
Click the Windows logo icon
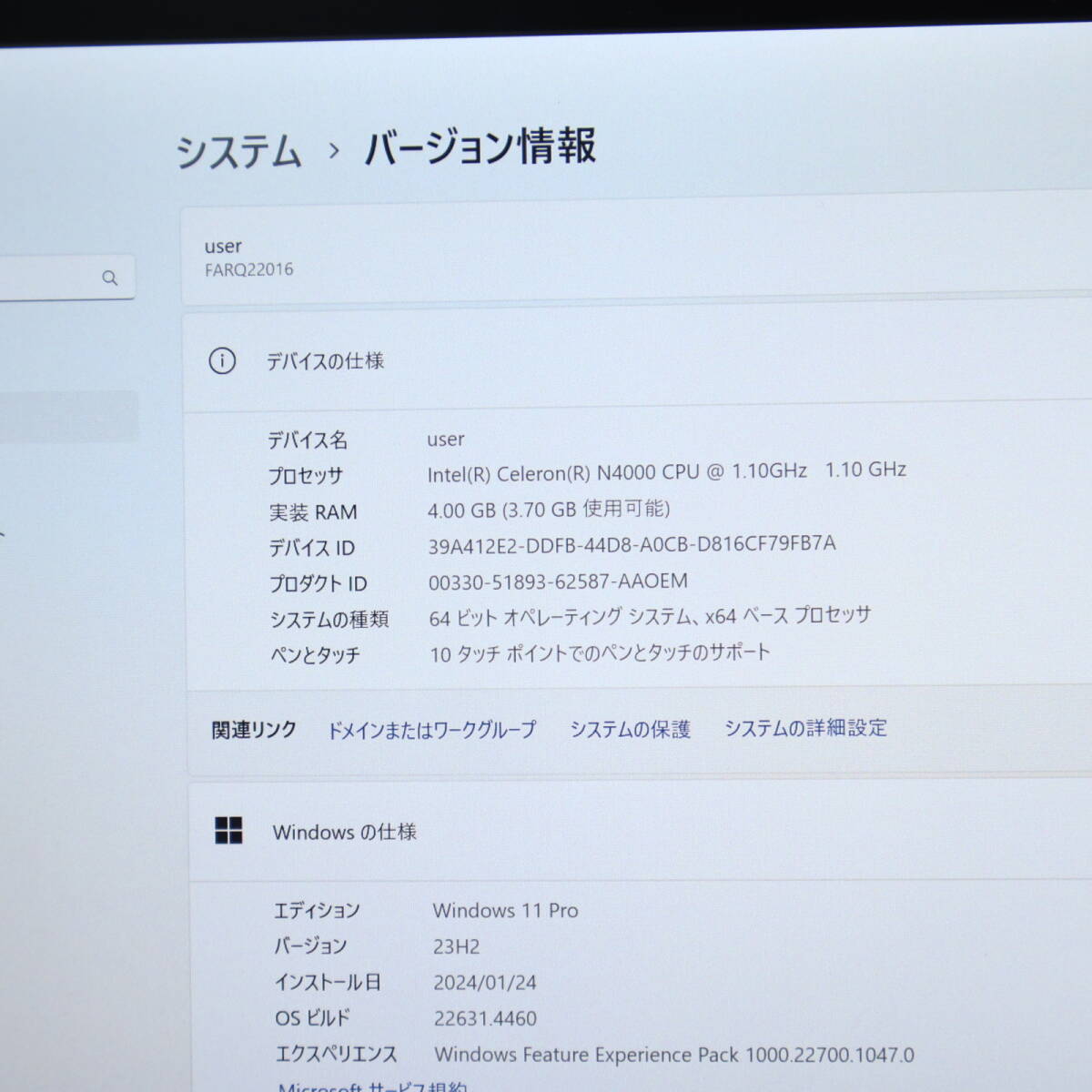click(228, 830)
